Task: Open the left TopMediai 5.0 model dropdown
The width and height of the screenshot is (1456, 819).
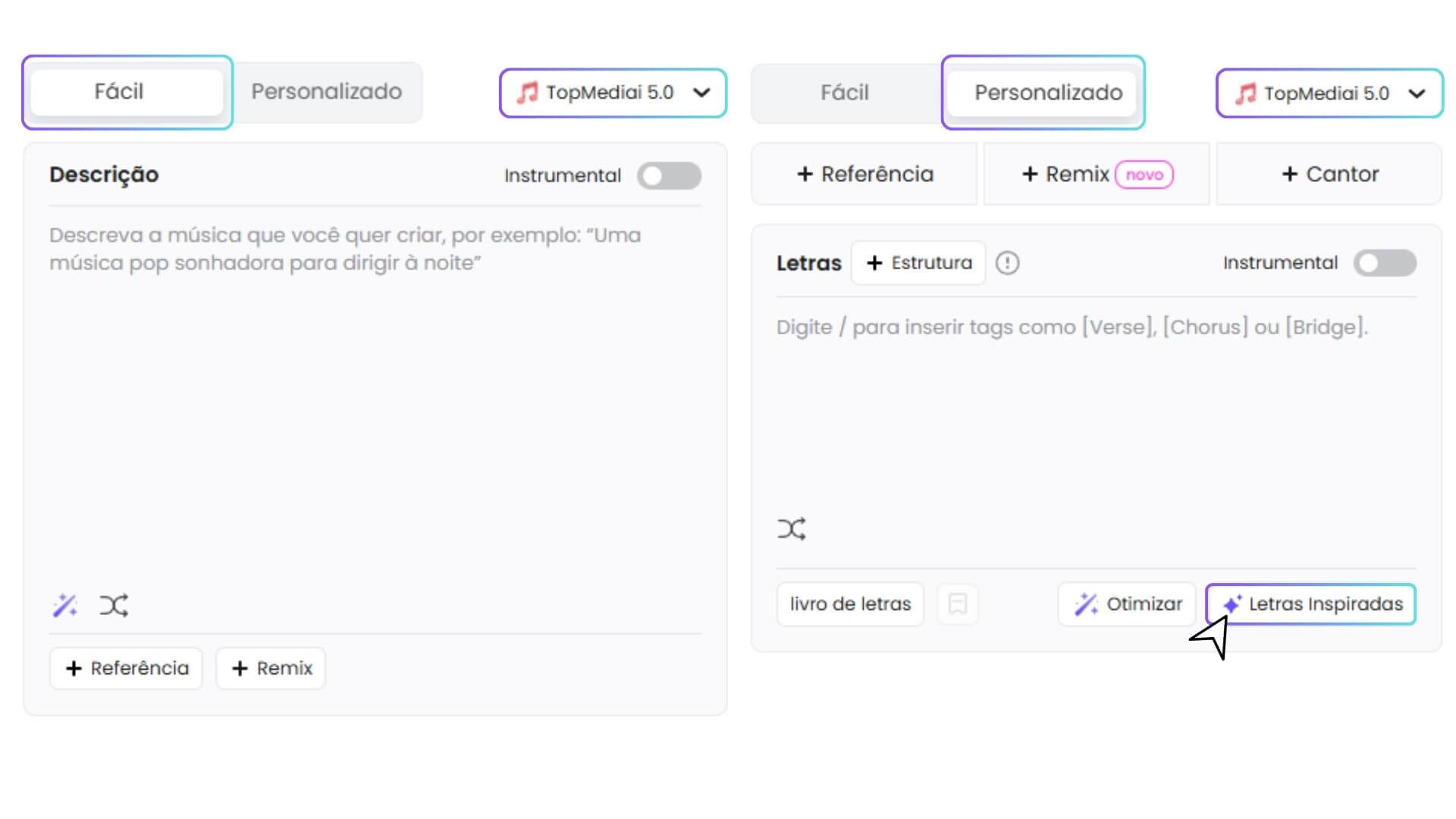Action: click(613, 93)
